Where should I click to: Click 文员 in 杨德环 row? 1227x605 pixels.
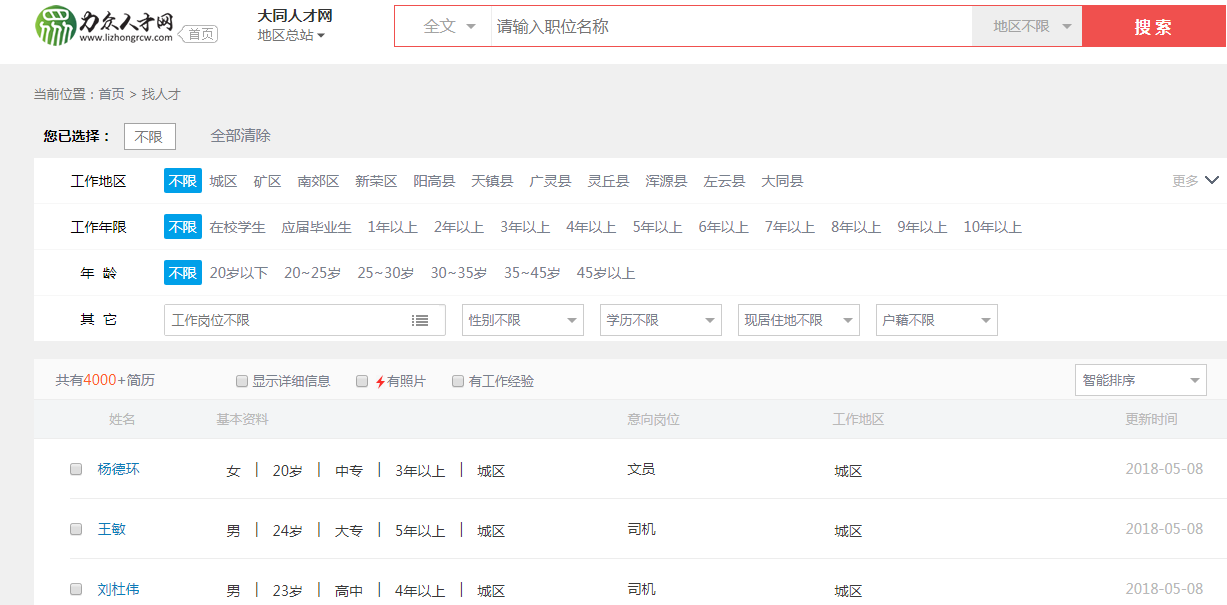coord(641,469)
